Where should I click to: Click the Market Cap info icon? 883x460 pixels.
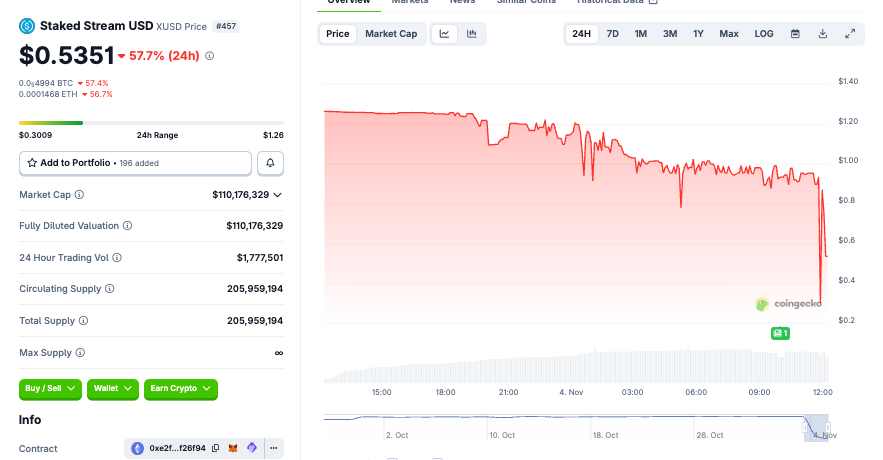pos(80,195)
